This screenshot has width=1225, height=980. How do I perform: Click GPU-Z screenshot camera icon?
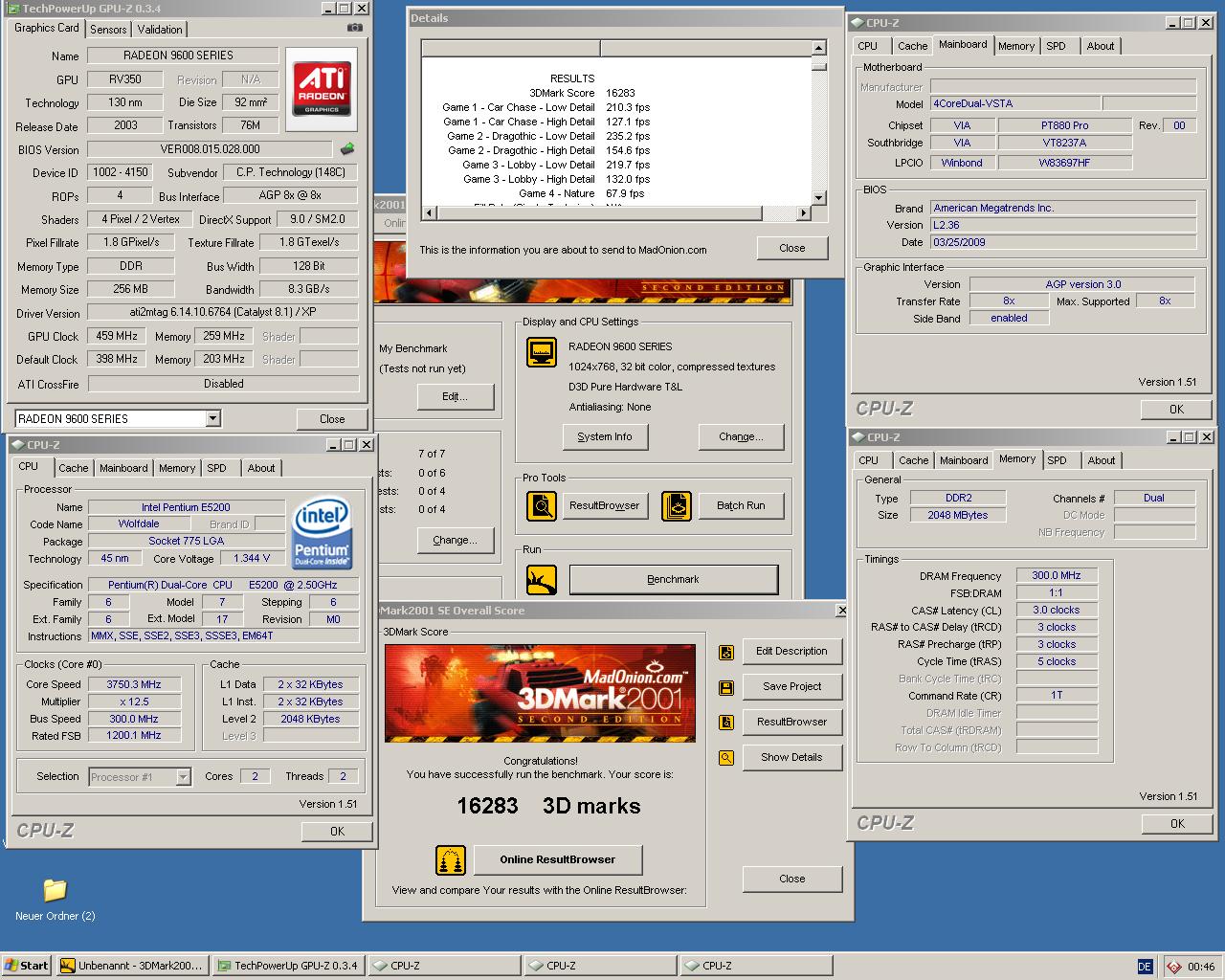(x=355, y=28)
